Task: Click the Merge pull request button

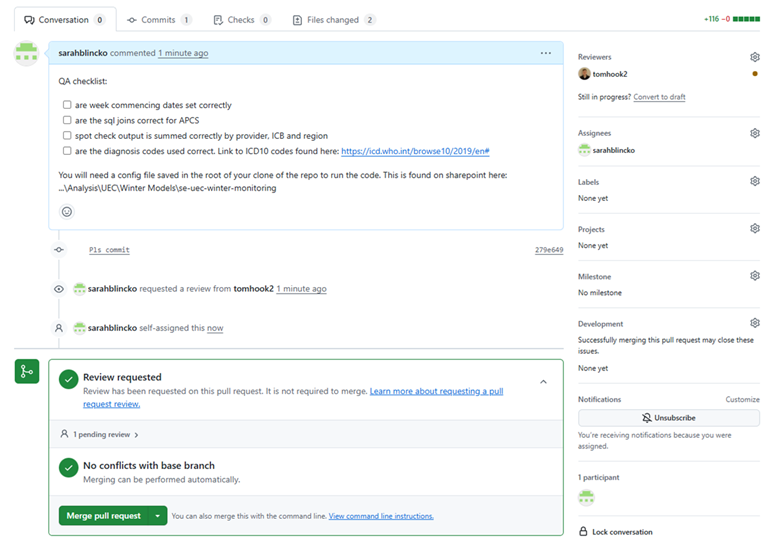Action: (x=103, y=516)
